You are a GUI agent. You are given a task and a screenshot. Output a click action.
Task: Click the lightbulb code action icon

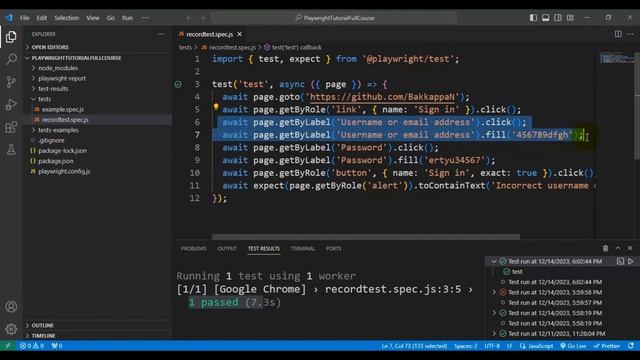coord(216,108)
